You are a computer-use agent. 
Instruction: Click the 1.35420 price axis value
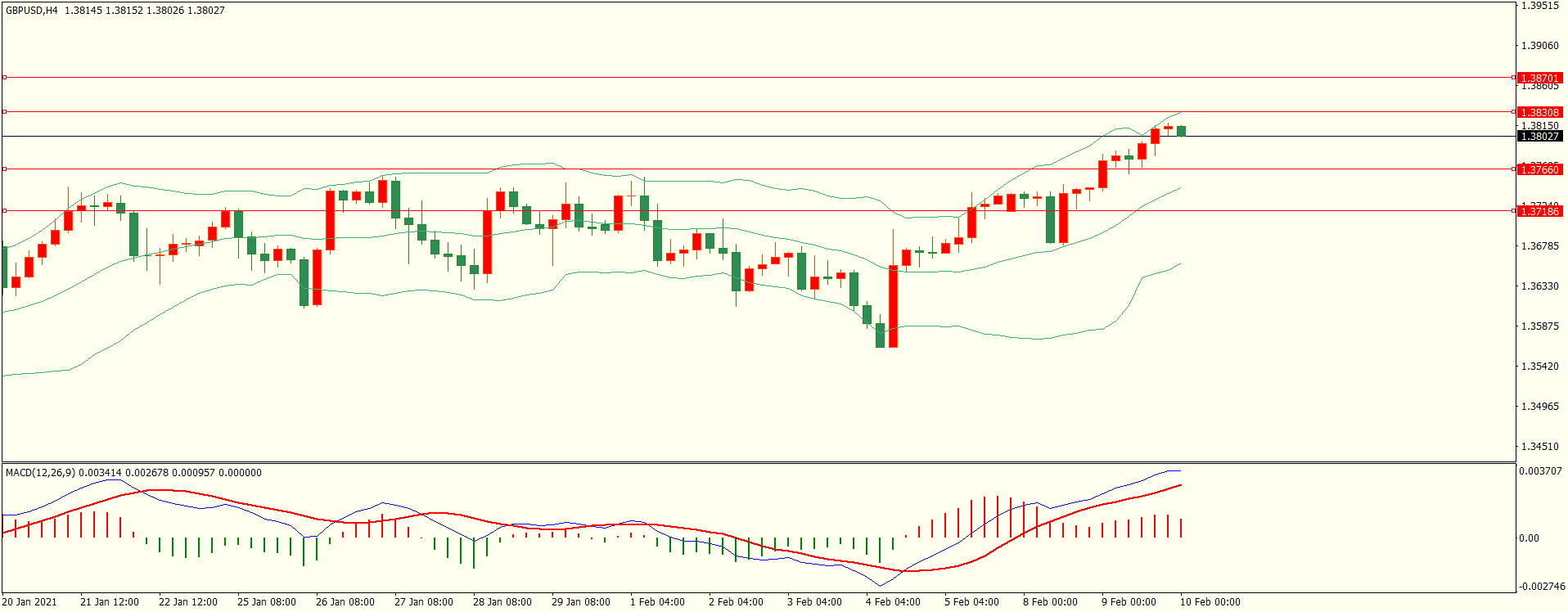pyautogui.click(x=1539, y=367)
